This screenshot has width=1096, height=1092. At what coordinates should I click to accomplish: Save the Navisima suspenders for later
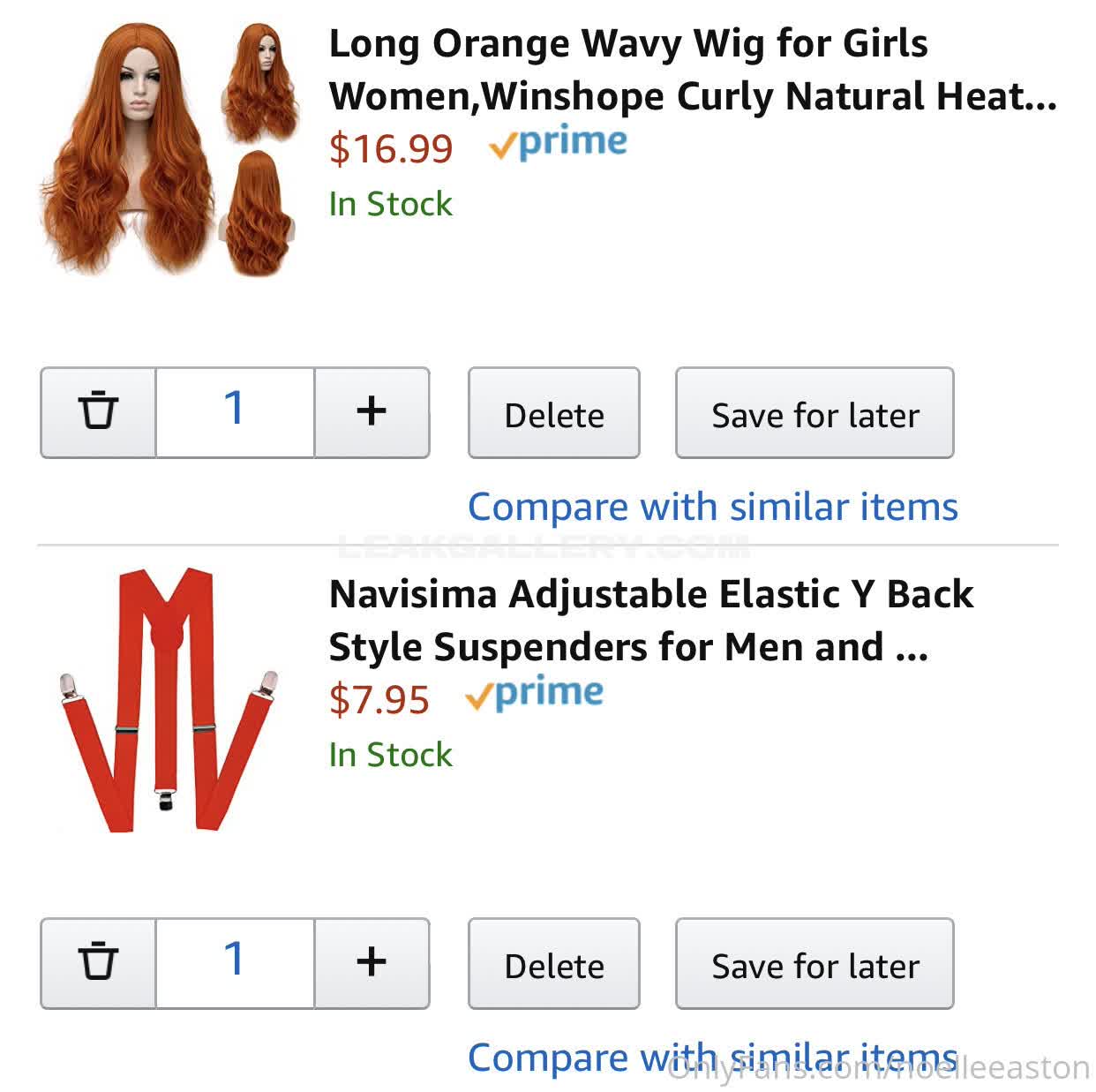tap(814, 964)
